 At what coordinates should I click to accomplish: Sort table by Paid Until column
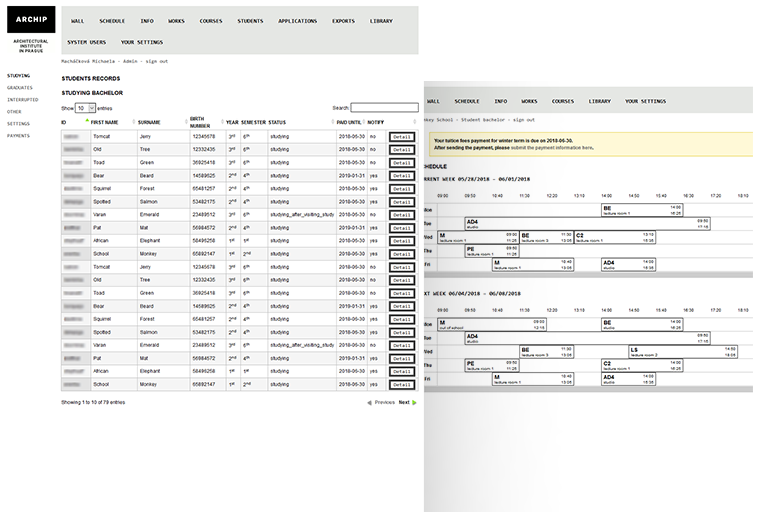(350, 122)
